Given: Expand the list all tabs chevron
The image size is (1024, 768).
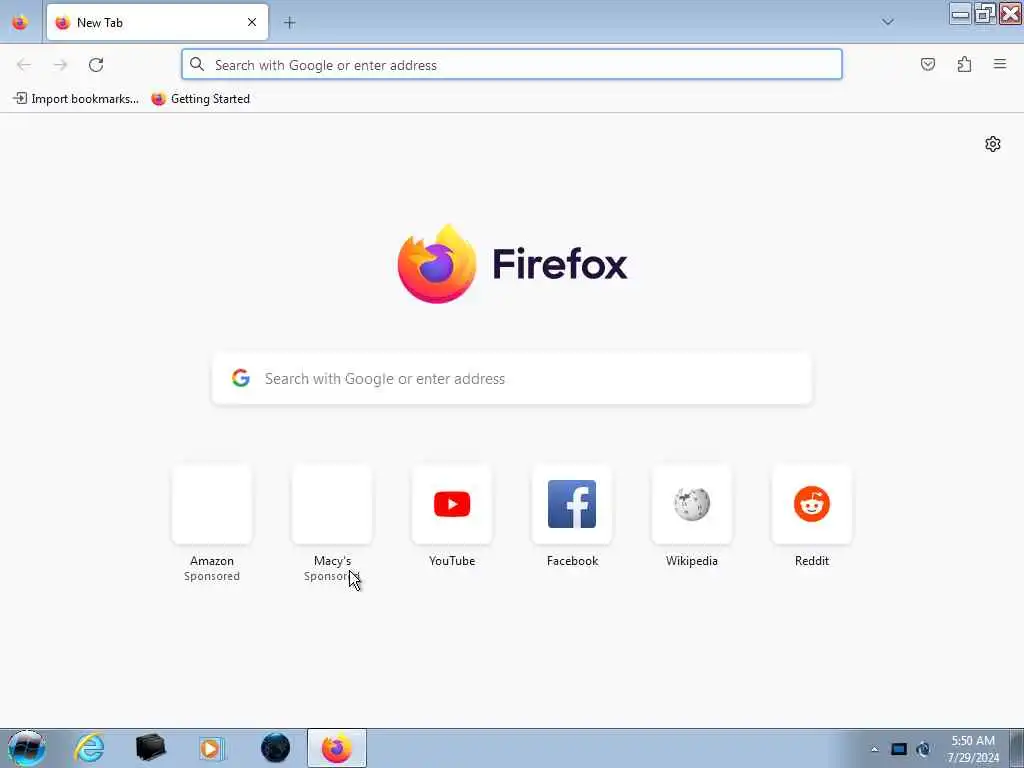Looking at the screenshot, I should click(887, 22).
